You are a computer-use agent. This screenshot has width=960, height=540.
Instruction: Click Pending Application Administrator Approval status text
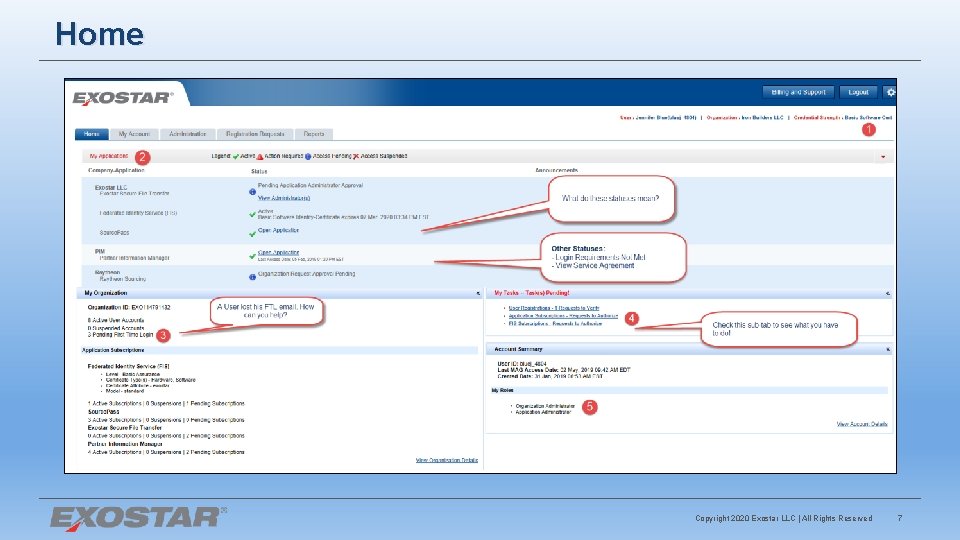(310, 186)
